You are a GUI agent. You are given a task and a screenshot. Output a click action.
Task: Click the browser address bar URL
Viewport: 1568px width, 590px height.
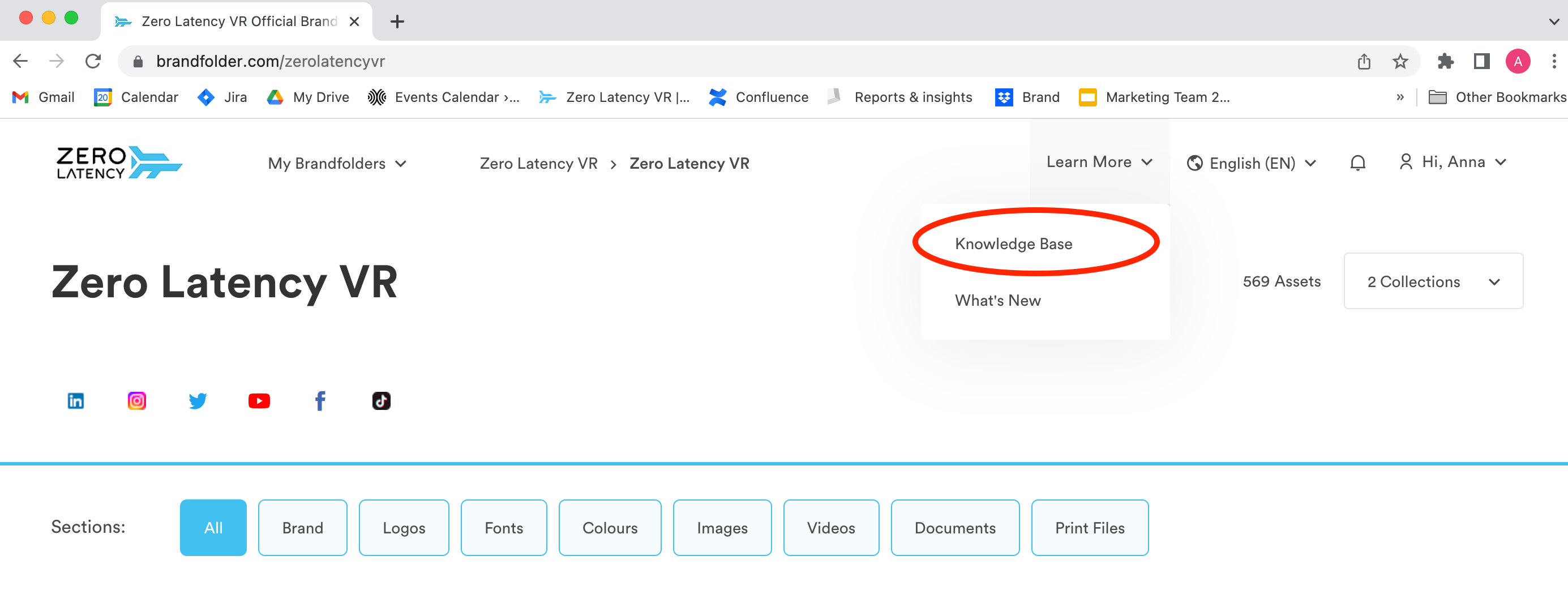click(x=270, y=62)
